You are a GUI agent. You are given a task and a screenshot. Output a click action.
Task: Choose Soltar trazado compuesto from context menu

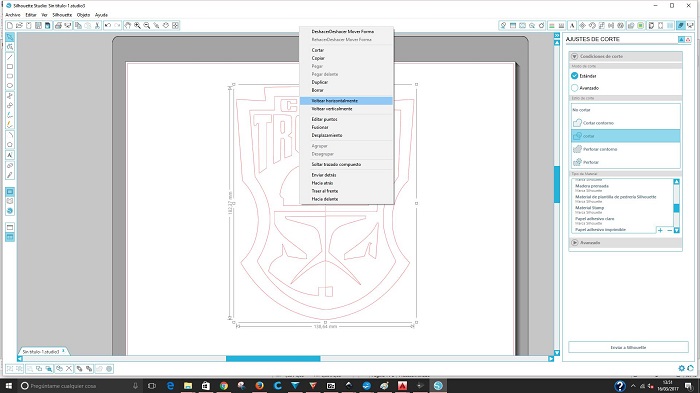(x=346, y=164)
